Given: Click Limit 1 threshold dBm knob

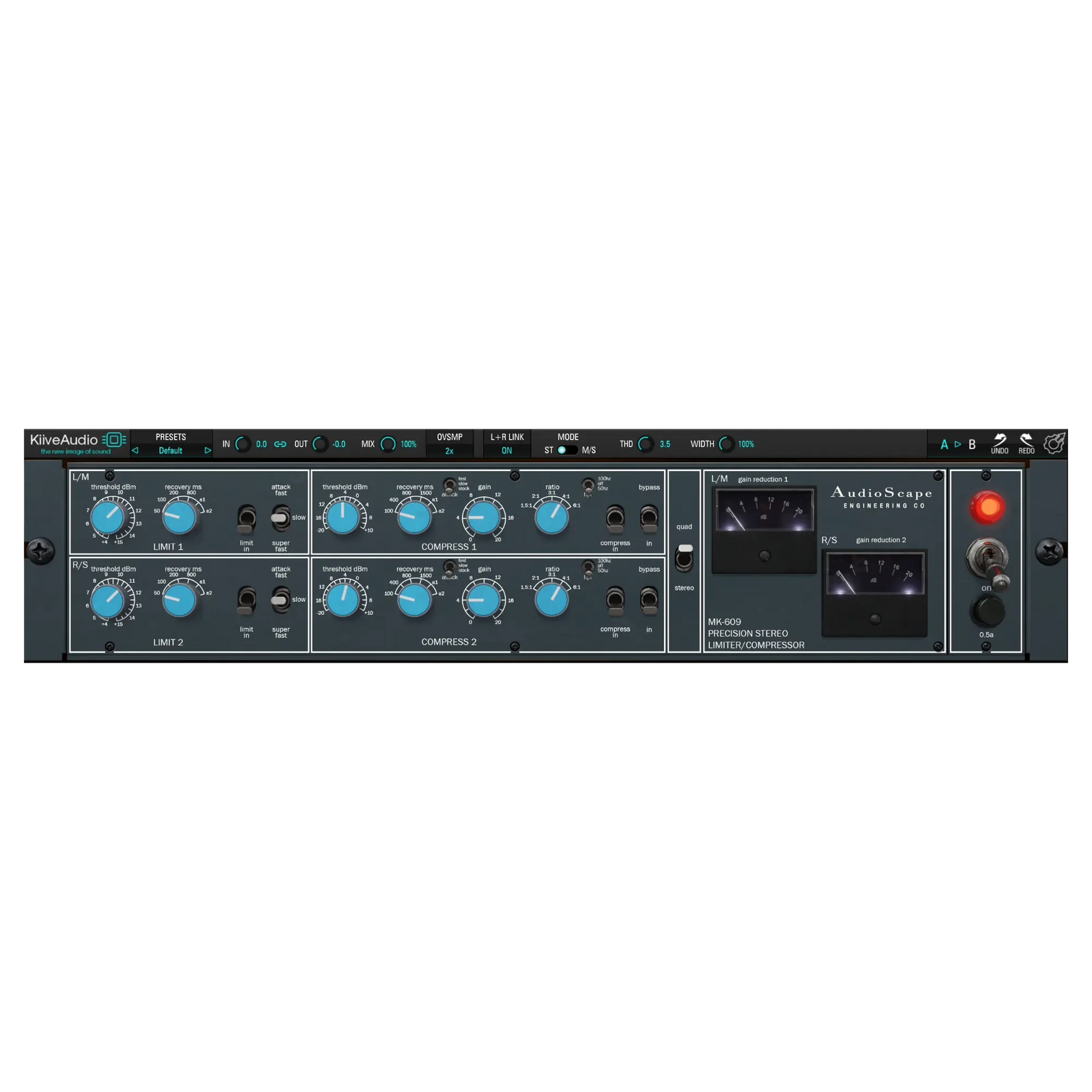Looking at the screenshot, I should [108, 517].
